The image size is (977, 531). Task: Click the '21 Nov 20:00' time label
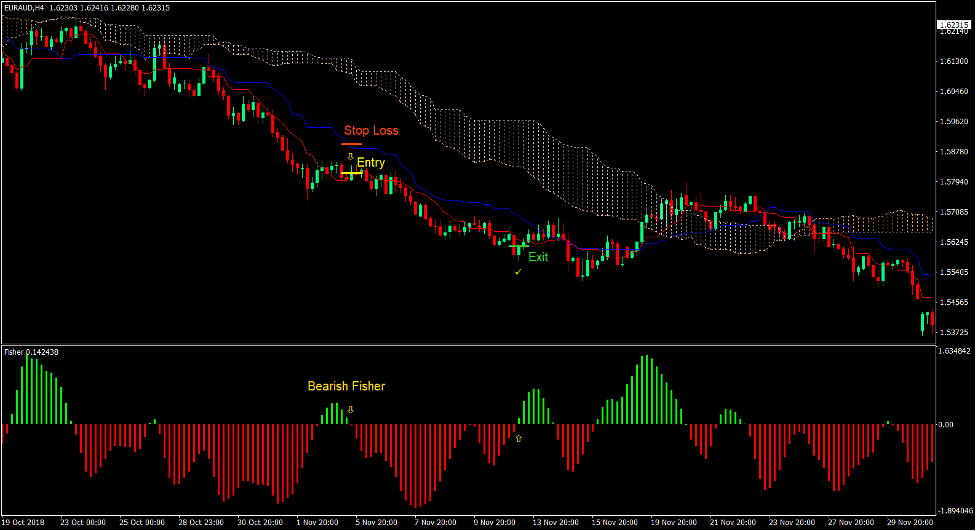pyautogui.click(x=733, y=522)
